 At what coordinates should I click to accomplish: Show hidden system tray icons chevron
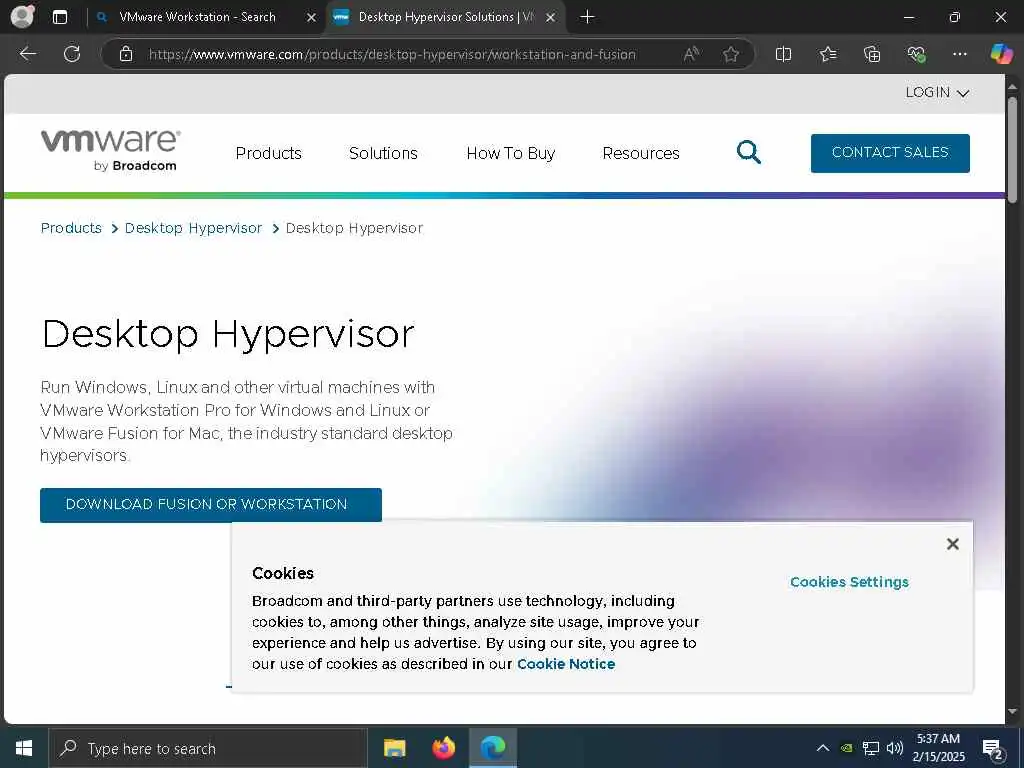click(823, 748)
